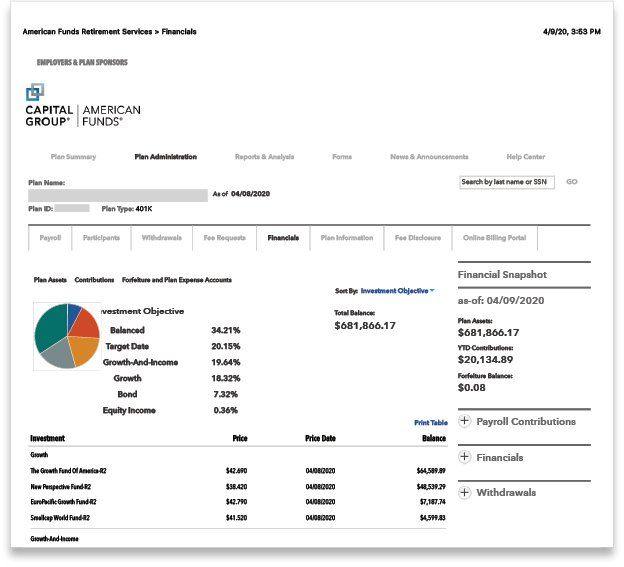Open the Withdrawals tab
Screen dimensions: 624x567
click(162, 238)
